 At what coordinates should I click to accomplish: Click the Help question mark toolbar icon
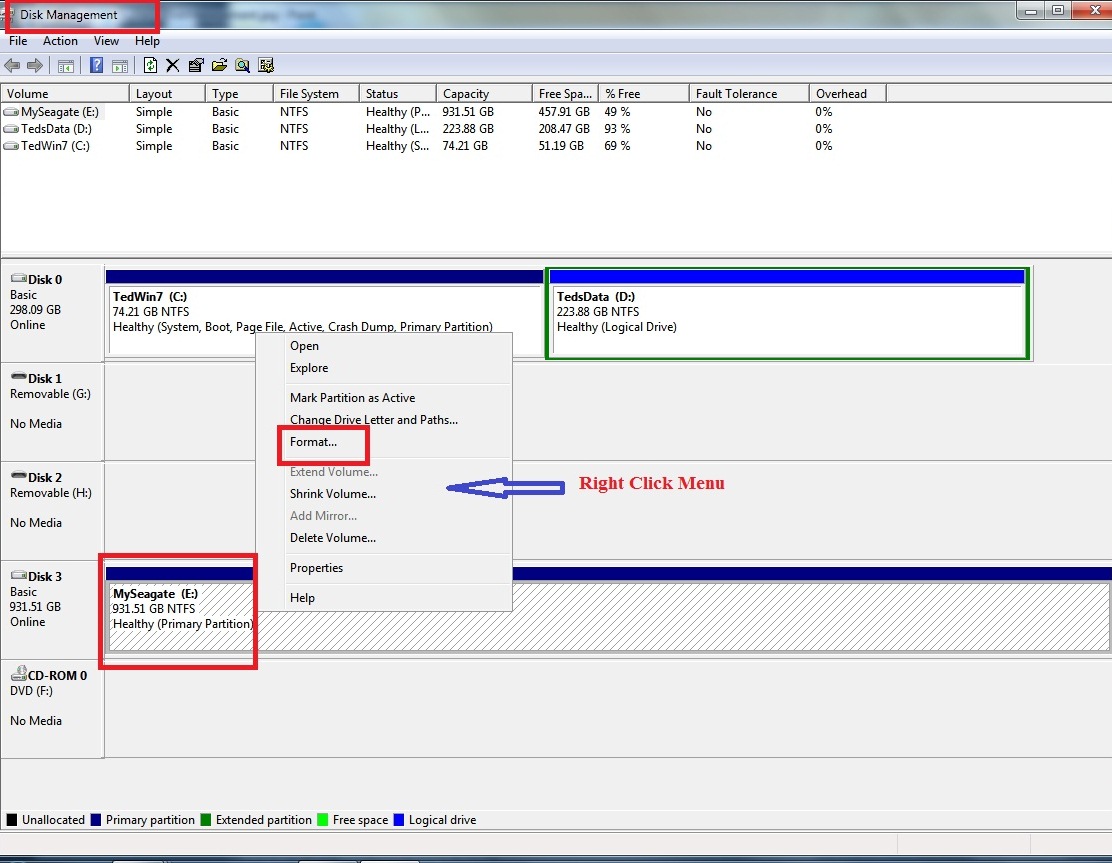click(x=97, y=65)
